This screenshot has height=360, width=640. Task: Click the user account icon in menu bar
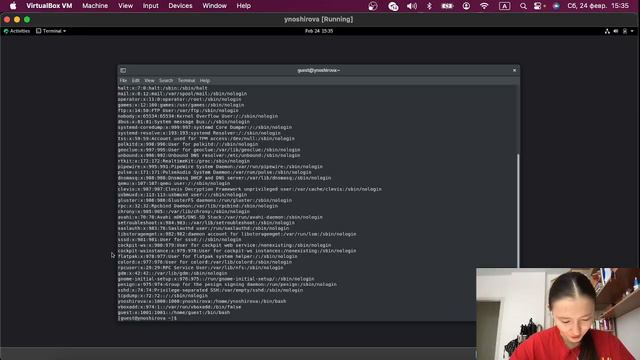pos(466,6)
